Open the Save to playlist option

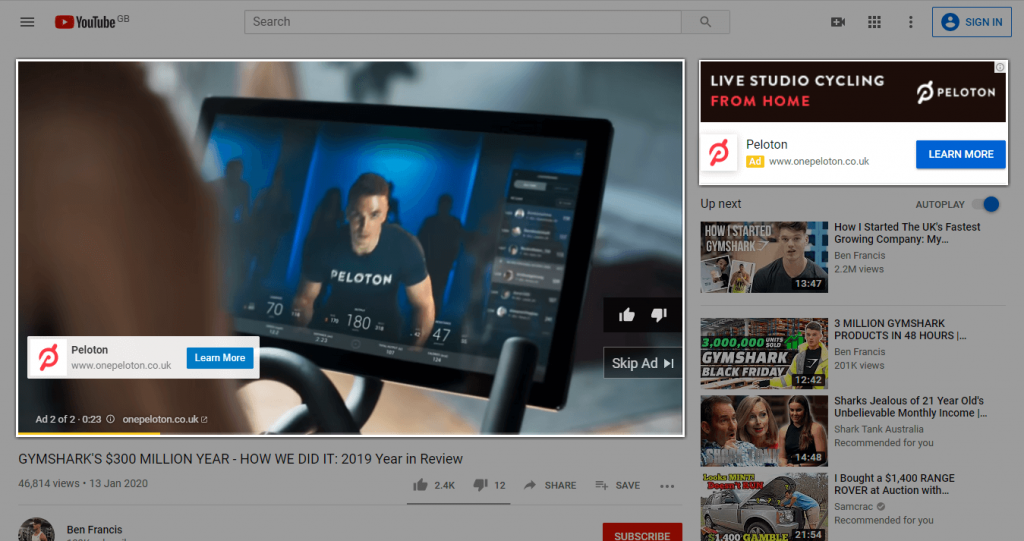click(617, 485)
